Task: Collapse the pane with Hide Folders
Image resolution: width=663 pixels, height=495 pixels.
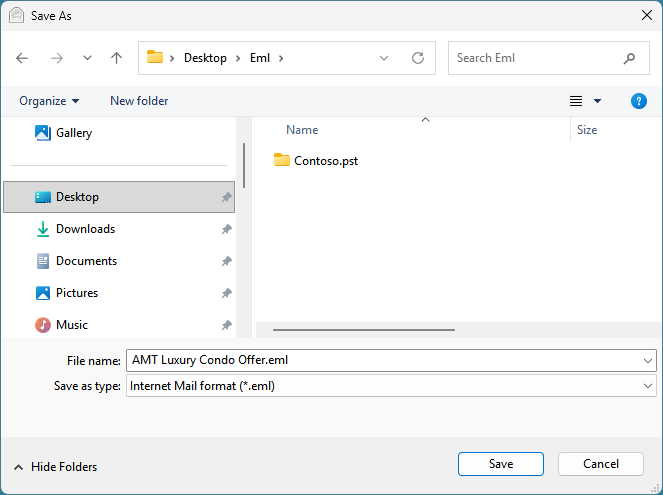Action: 55,467
